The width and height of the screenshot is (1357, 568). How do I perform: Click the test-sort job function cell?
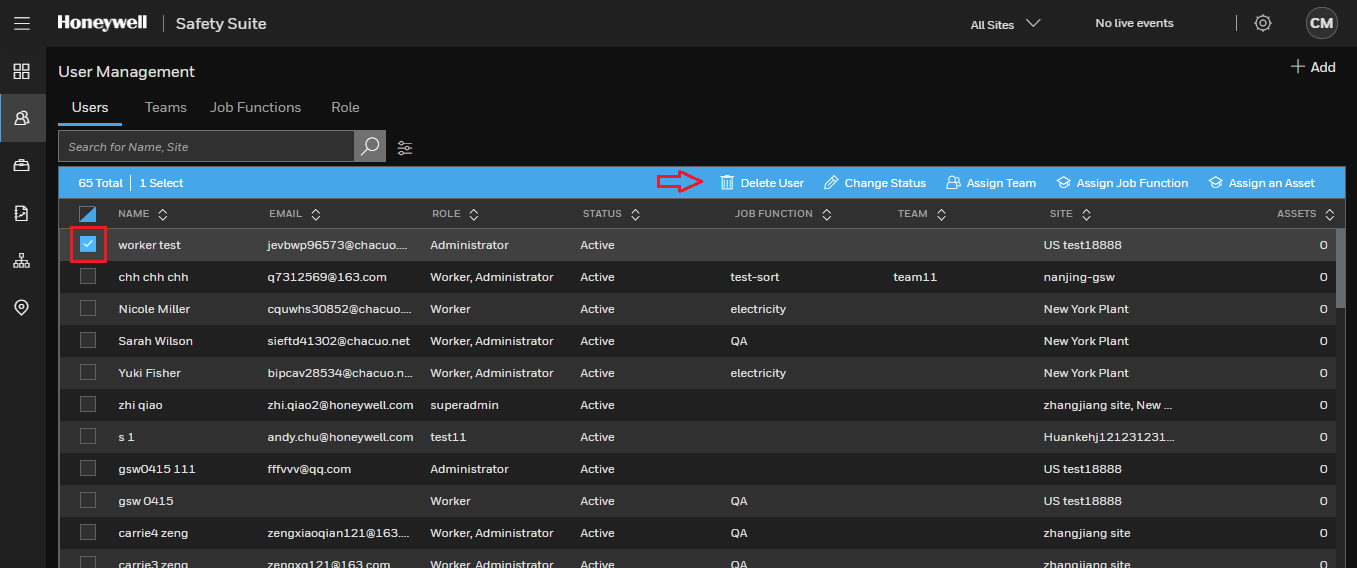coord(755,277)
